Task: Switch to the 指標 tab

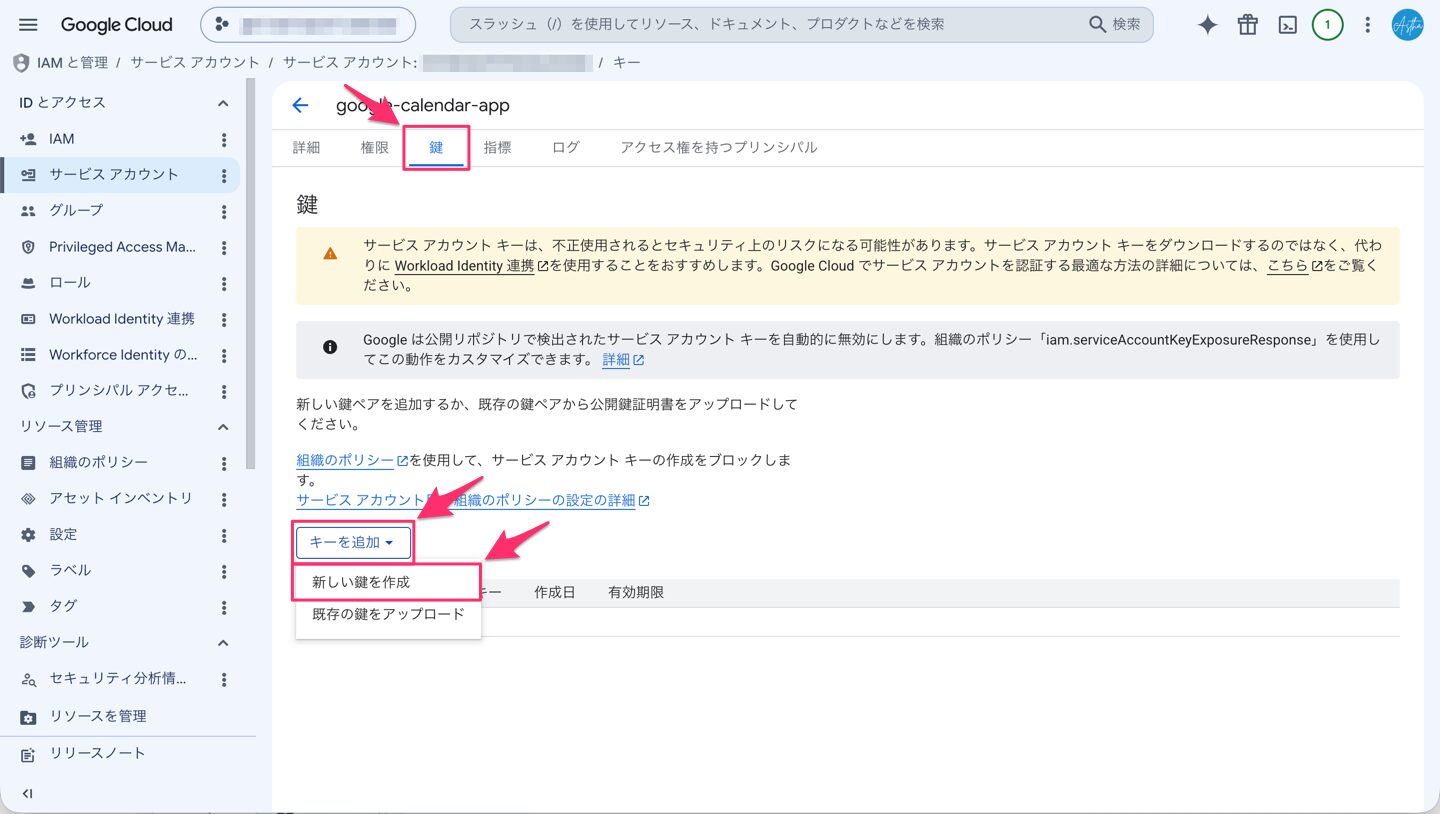Action: 497,147
